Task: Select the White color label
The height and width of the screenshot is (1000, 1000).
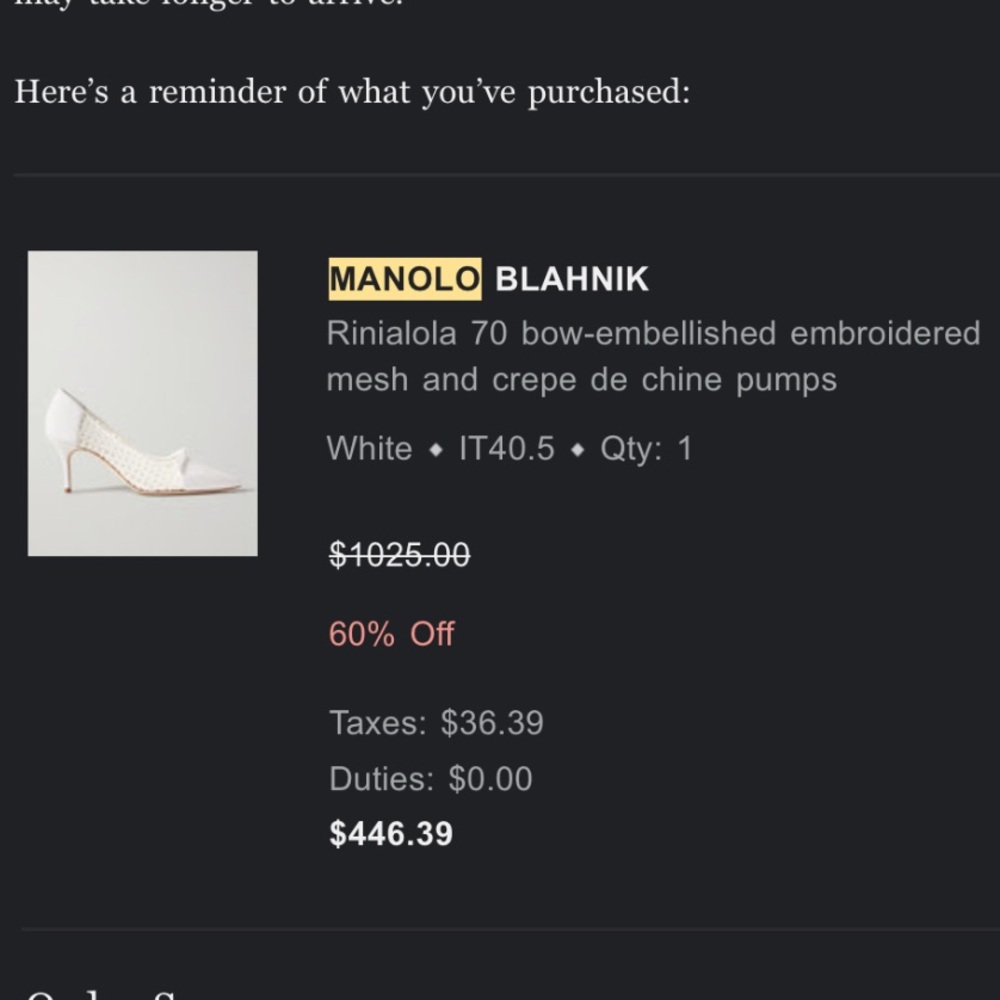Action: pyautogui.click(x=369, y=448)
